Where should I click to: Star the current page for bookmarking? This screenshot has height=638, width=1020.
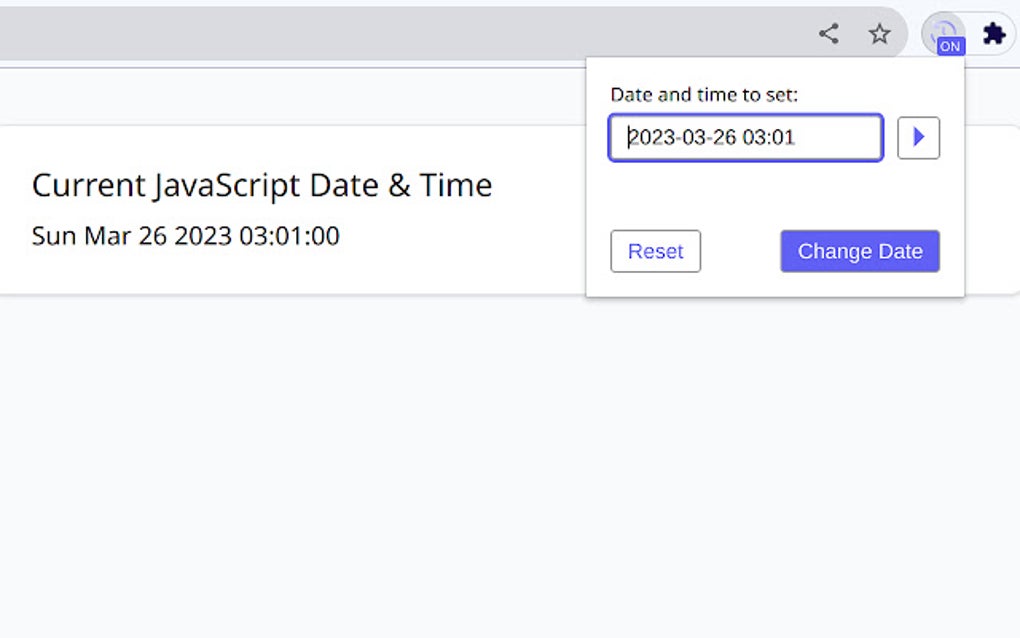coord(879,33)
